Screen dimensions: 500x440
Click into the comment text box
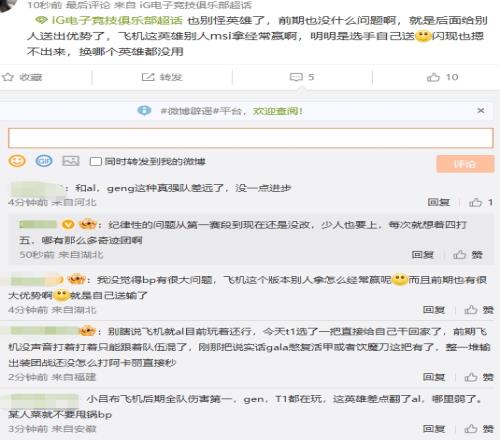(251, 138)
